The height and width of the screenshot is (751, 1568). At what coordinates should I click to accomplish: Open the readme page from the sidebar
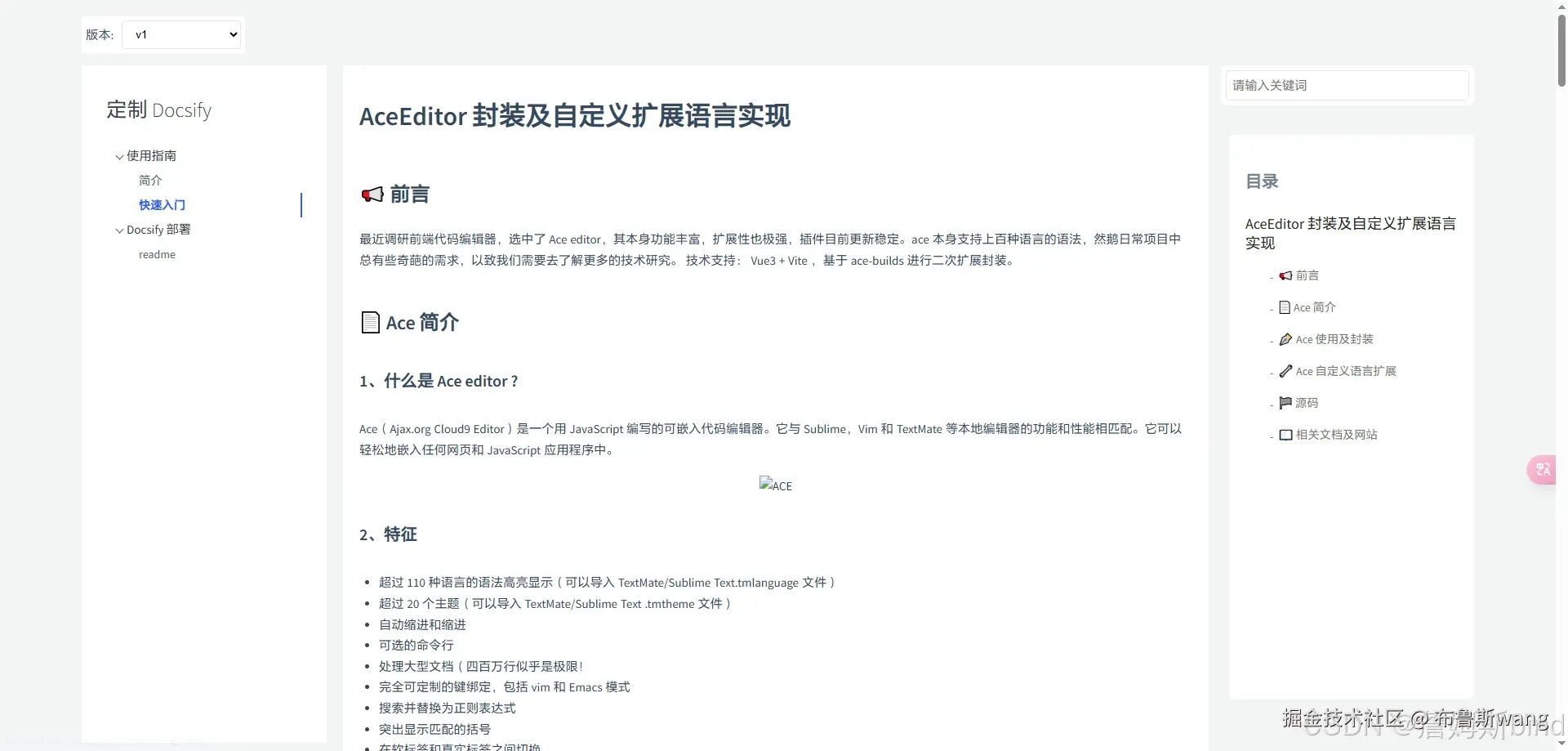pos(156,254)
